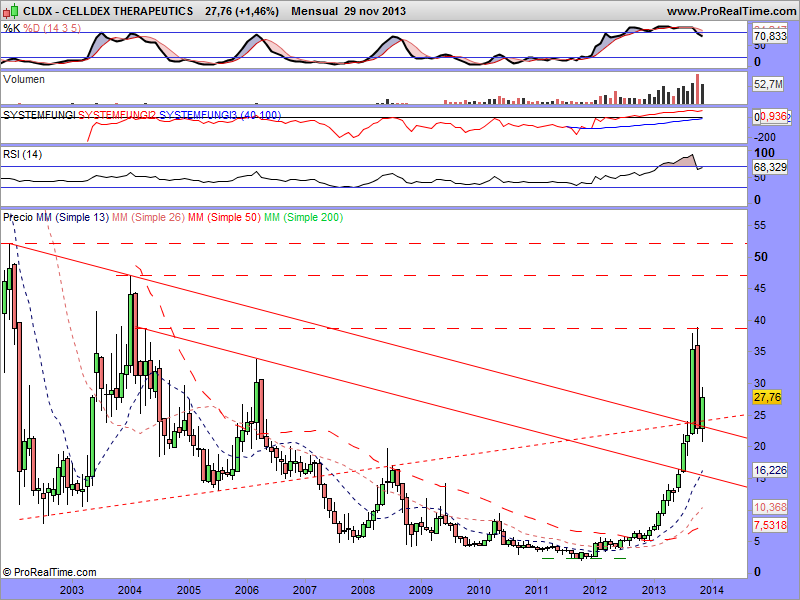Click the 40 price axis level
Screen dimensions: 800x600
(x=760, y=320)
